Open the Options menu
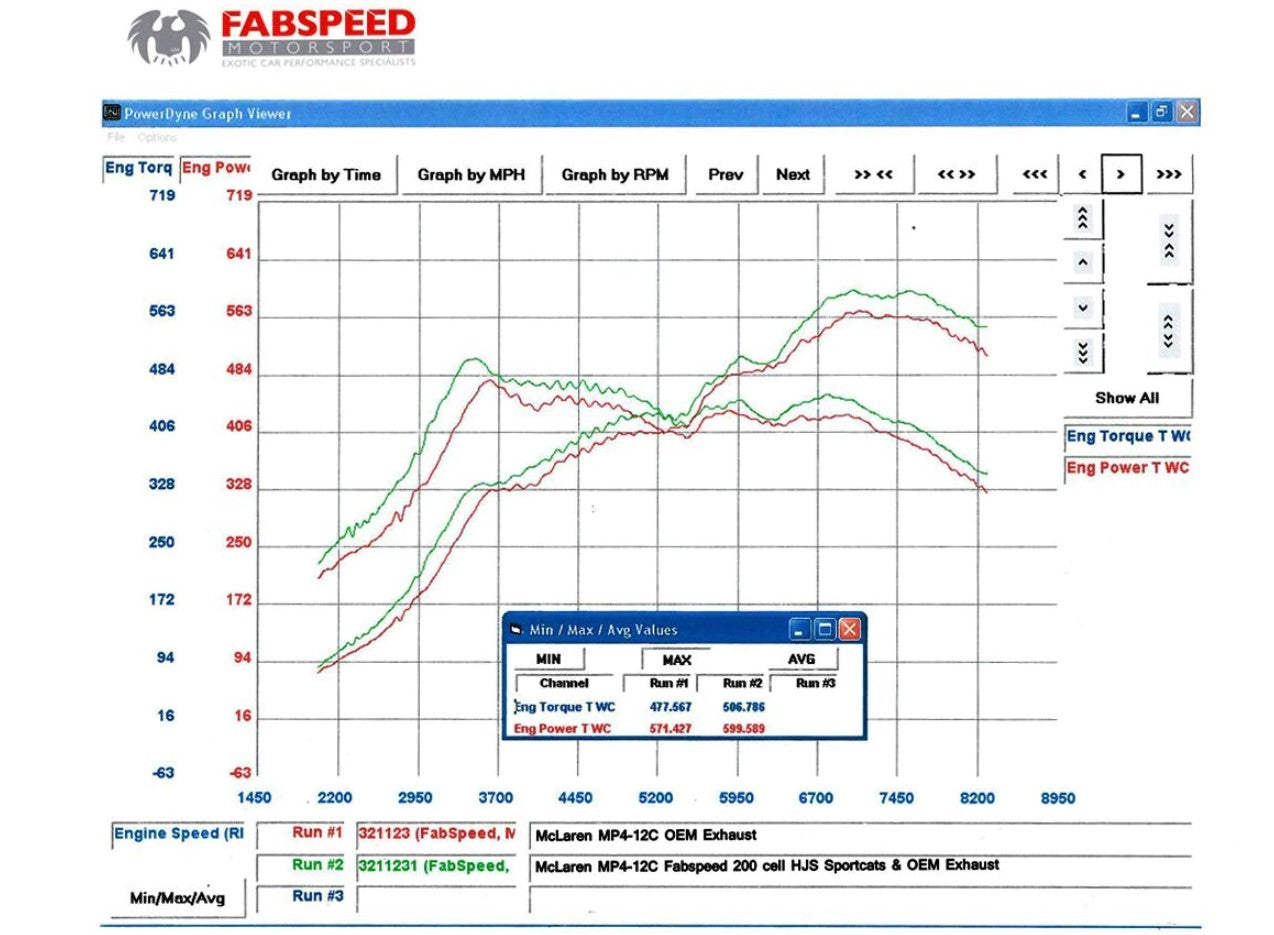This screenshot has width=1274, height=935. coord(157,137)
